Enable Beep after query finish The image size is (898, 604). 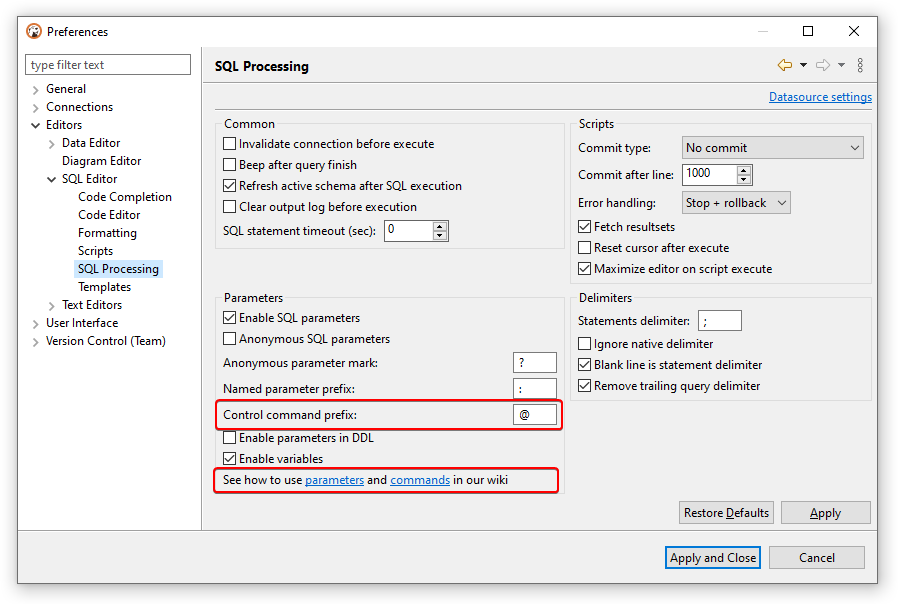pyautogui.click(x=229, y=164)
